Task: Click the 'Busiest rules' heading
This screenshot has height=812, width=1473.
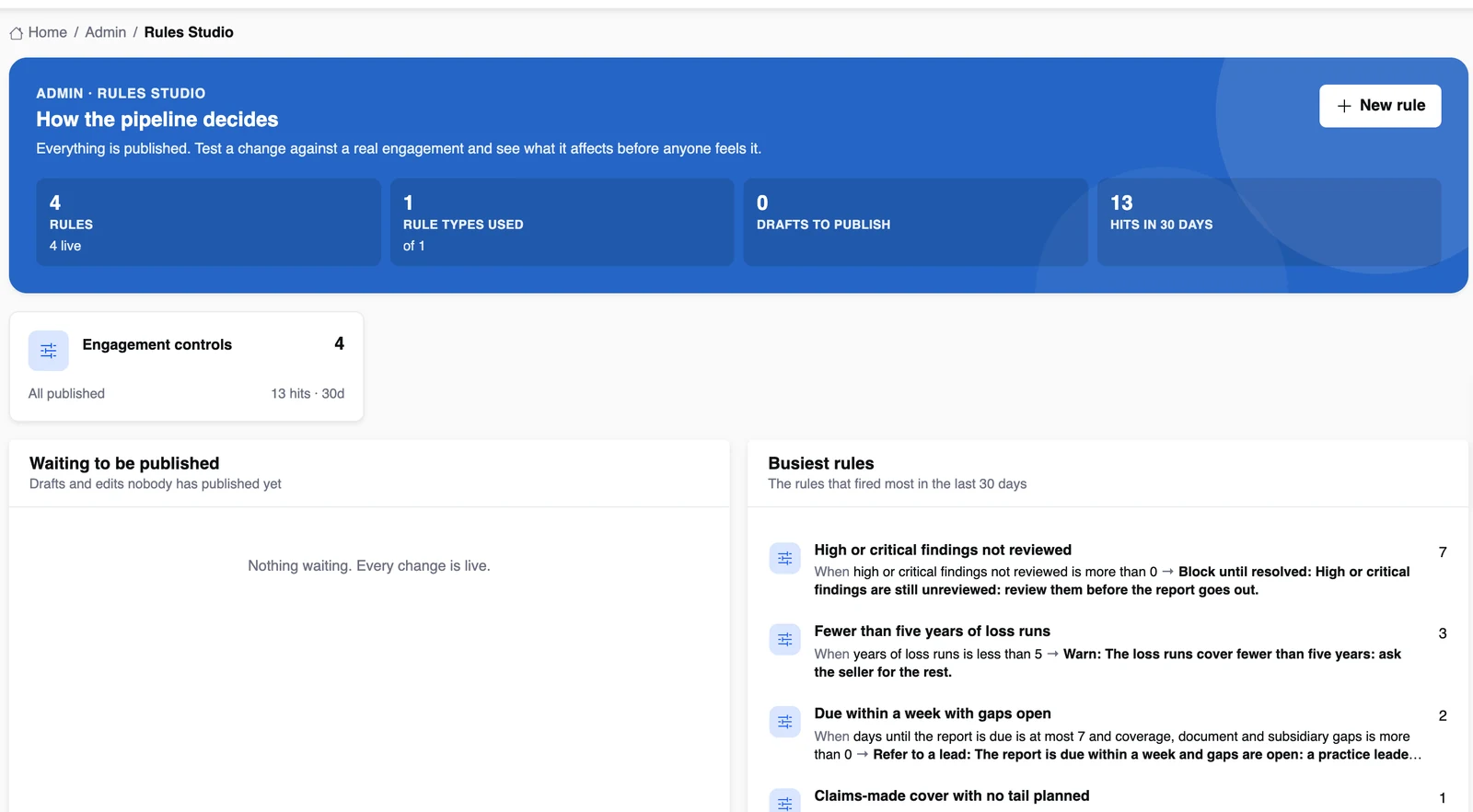Action: pos(821,463)
